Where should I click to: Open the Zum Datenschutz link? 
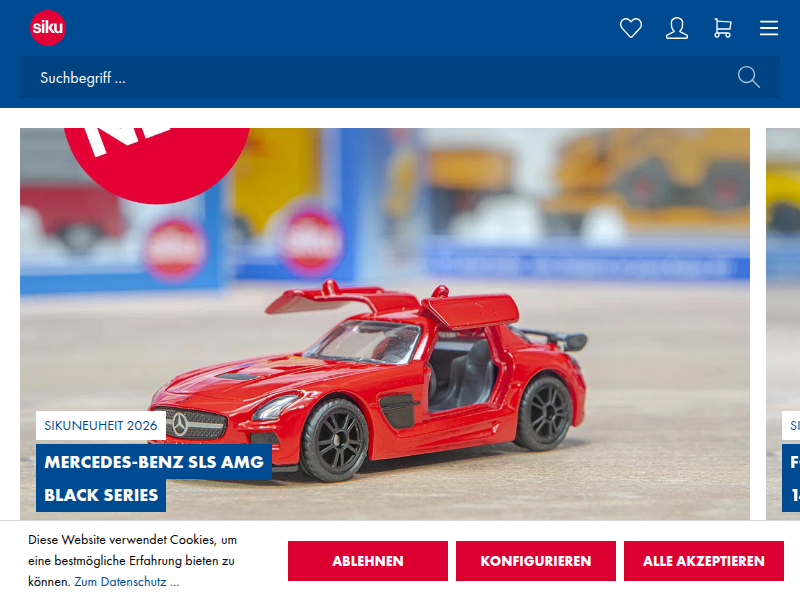pos(127,582)
